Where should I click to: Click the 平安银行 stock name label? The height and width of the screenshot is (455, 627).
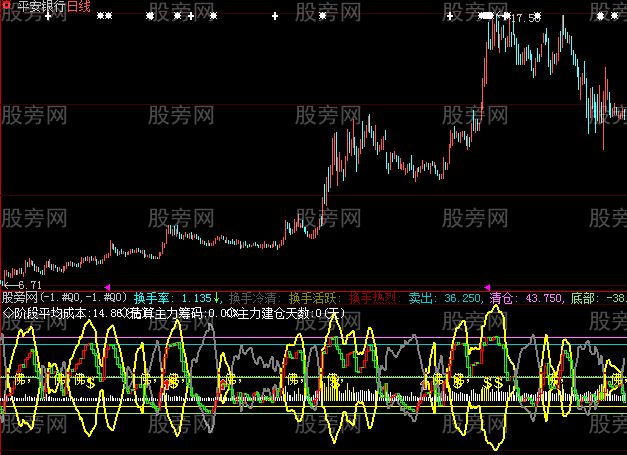point(42,7)
